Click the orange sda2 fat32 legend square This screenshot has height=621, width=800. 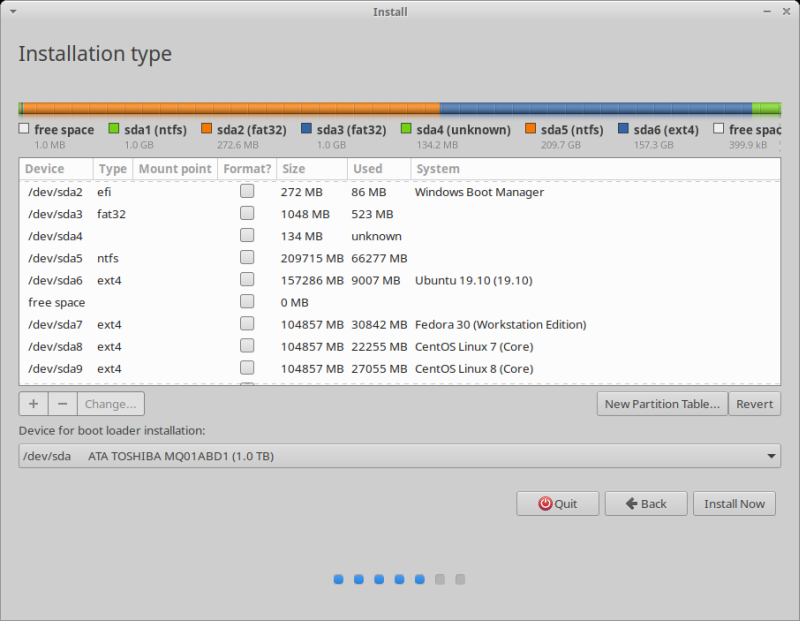(x=207, y=128)
